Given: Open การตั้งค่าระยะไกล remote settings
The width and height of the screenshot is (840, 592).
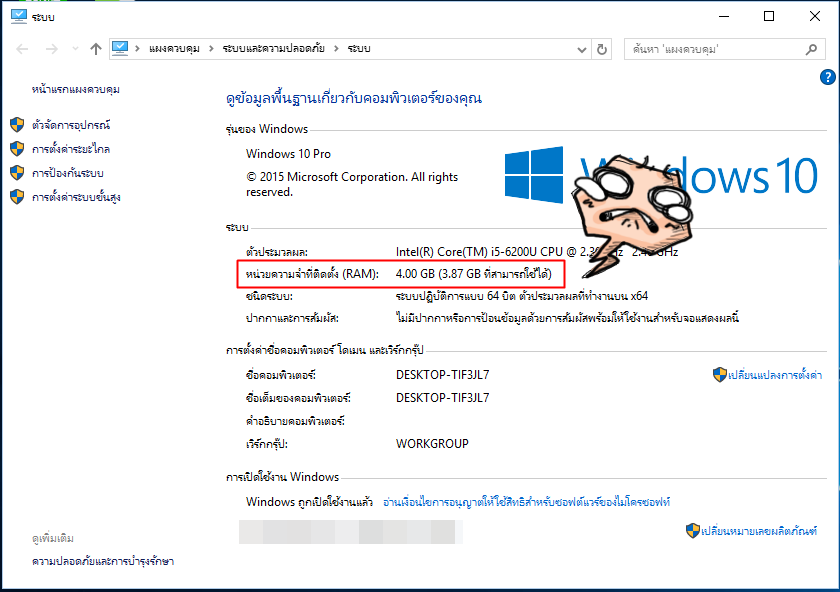Looking at the screenshot, I should point(71,149).
